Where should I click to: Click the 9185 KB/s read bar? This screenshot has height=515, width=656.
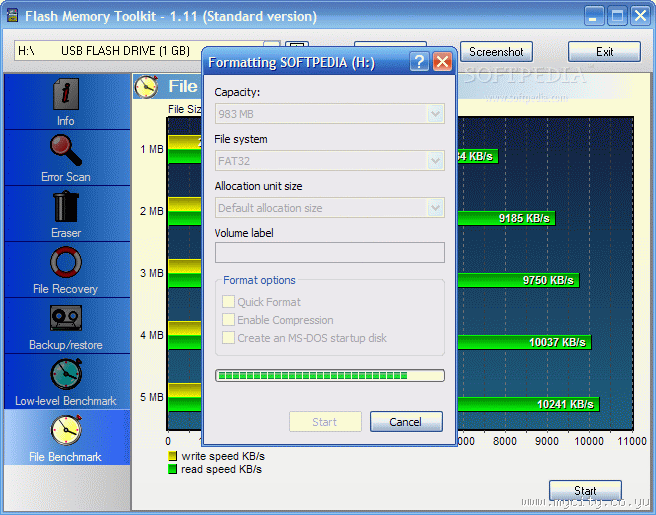point(506,218)
